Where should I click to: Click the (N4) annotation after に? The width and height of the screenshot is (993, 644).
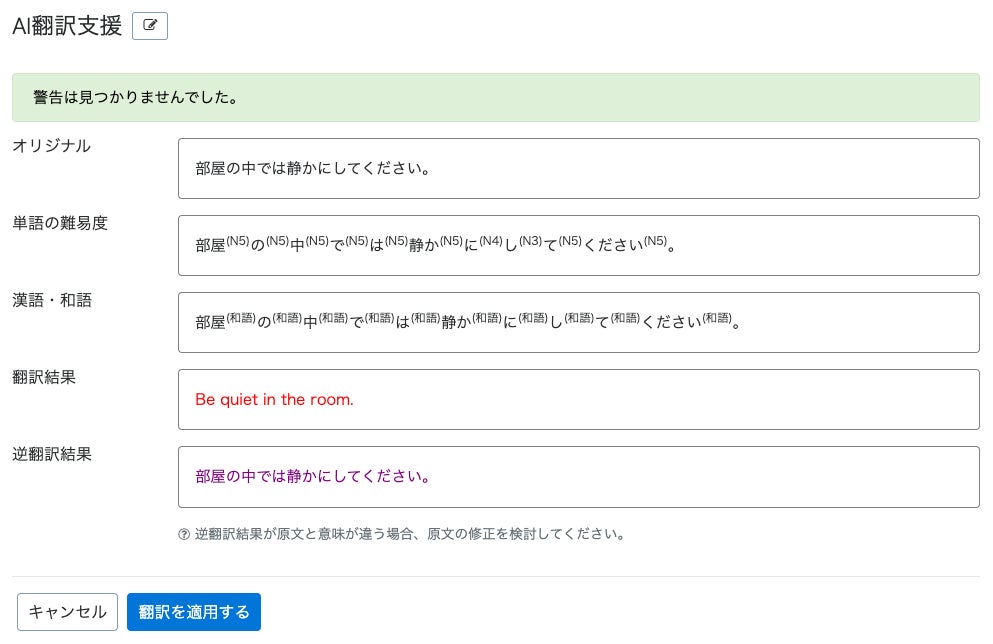tap(491, 241)
